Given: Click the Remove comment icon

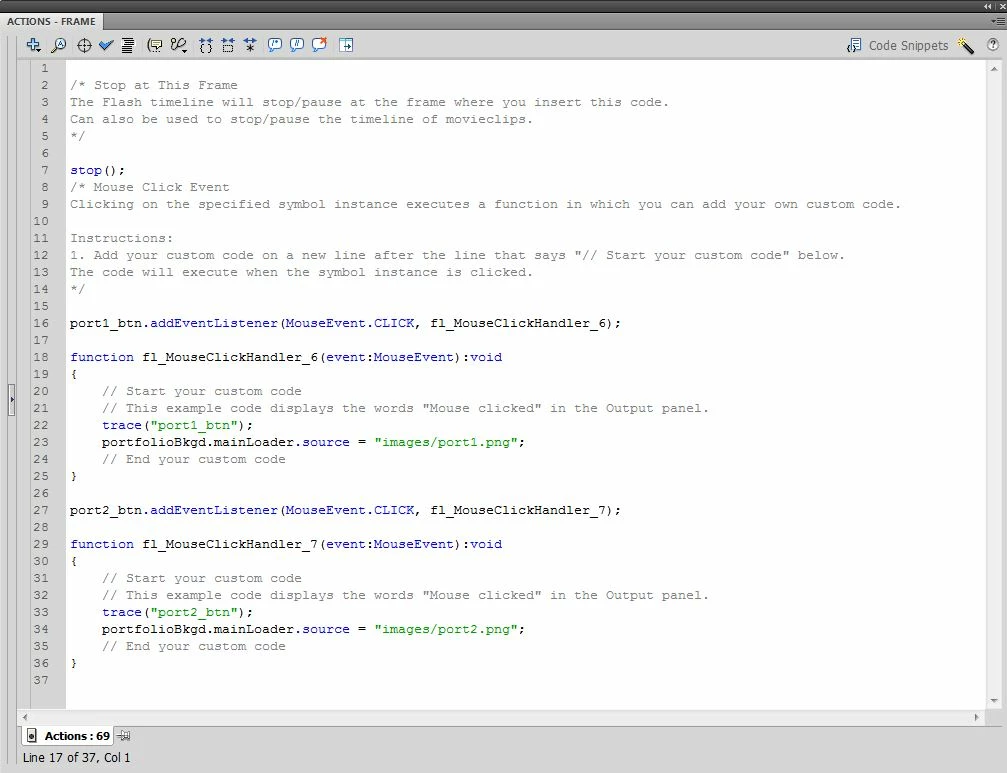Looking at the screenshot, I should click(319, 45).
